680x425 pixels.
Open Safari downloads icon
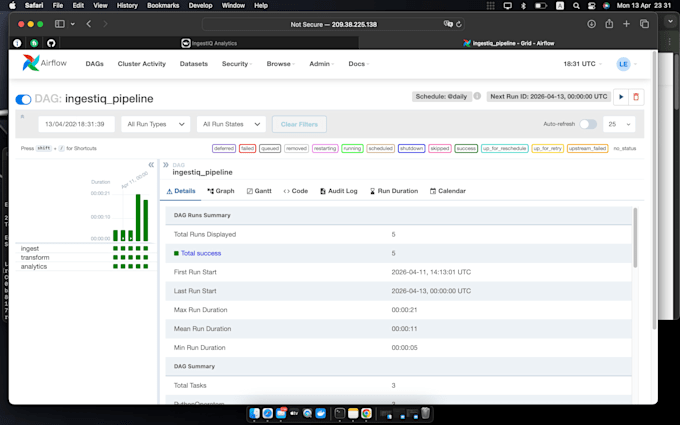click(x=591, y=24)
